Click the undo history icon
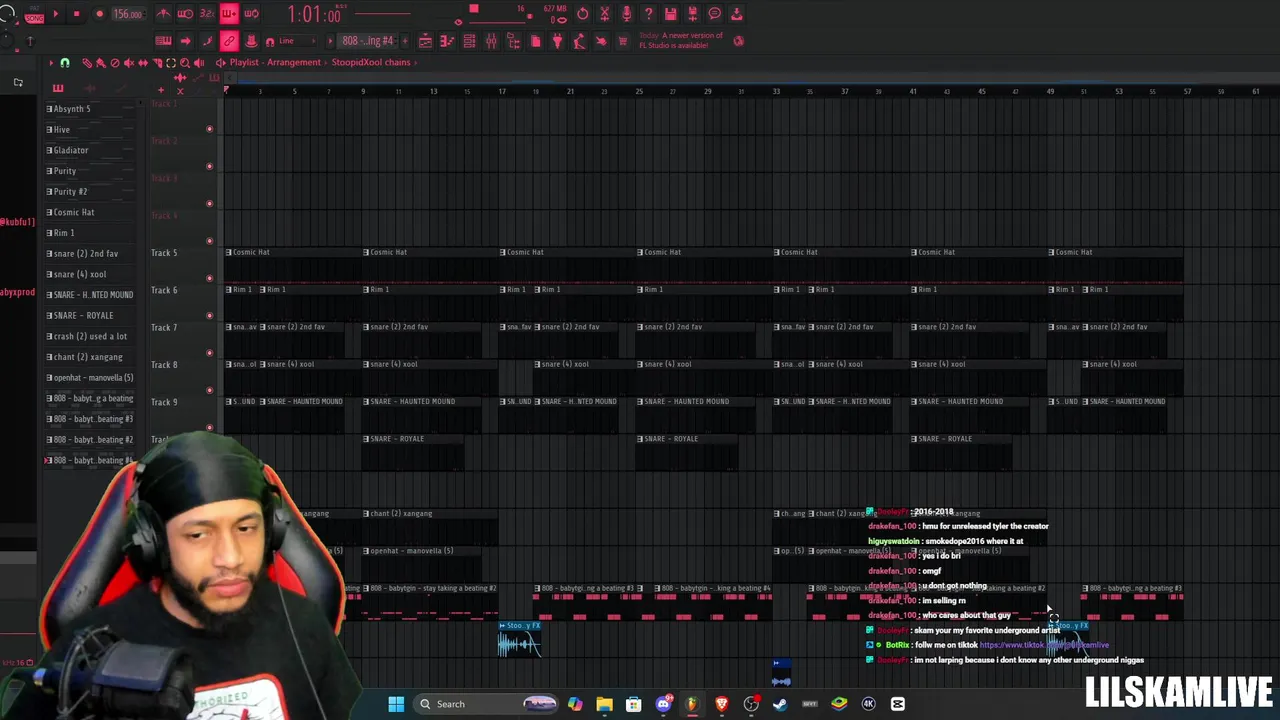1280x720 pixels. pyautogui.click(x=583, y=14)
